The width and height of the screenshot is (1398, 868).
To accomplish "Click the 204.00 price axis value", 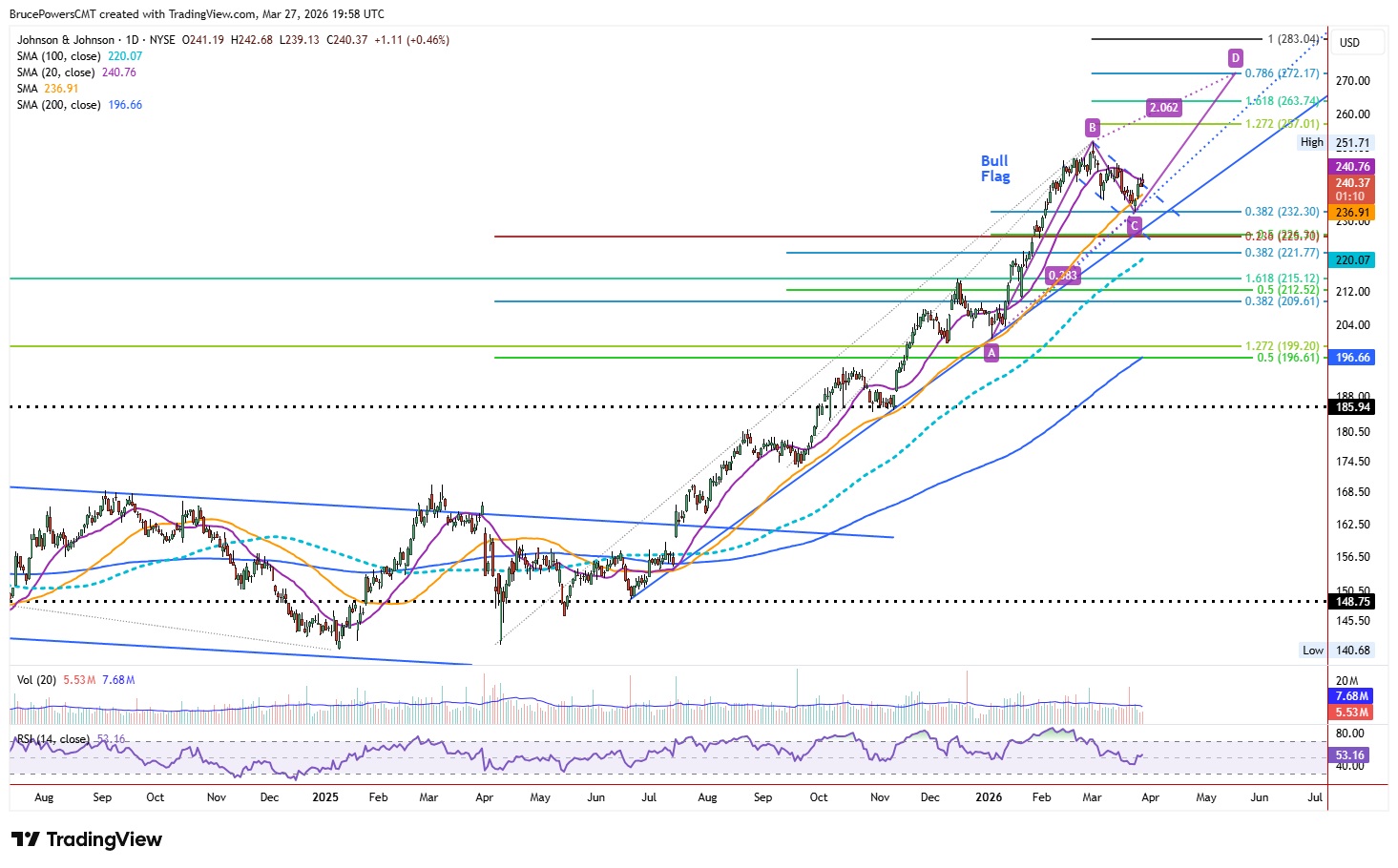I will 1352,325.
